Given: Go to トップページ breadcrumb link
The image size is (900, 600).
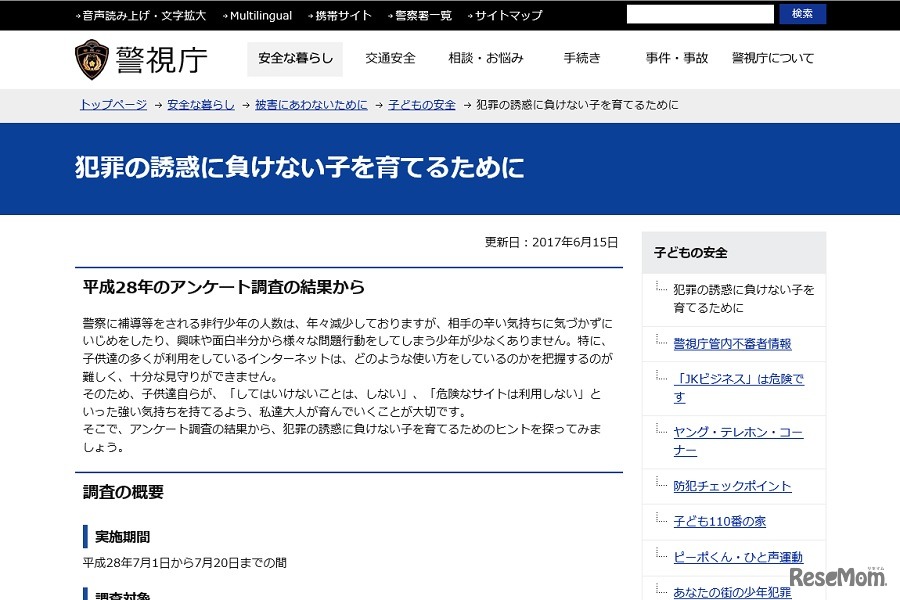Looking at the screenshot, I should coord(113,105).
